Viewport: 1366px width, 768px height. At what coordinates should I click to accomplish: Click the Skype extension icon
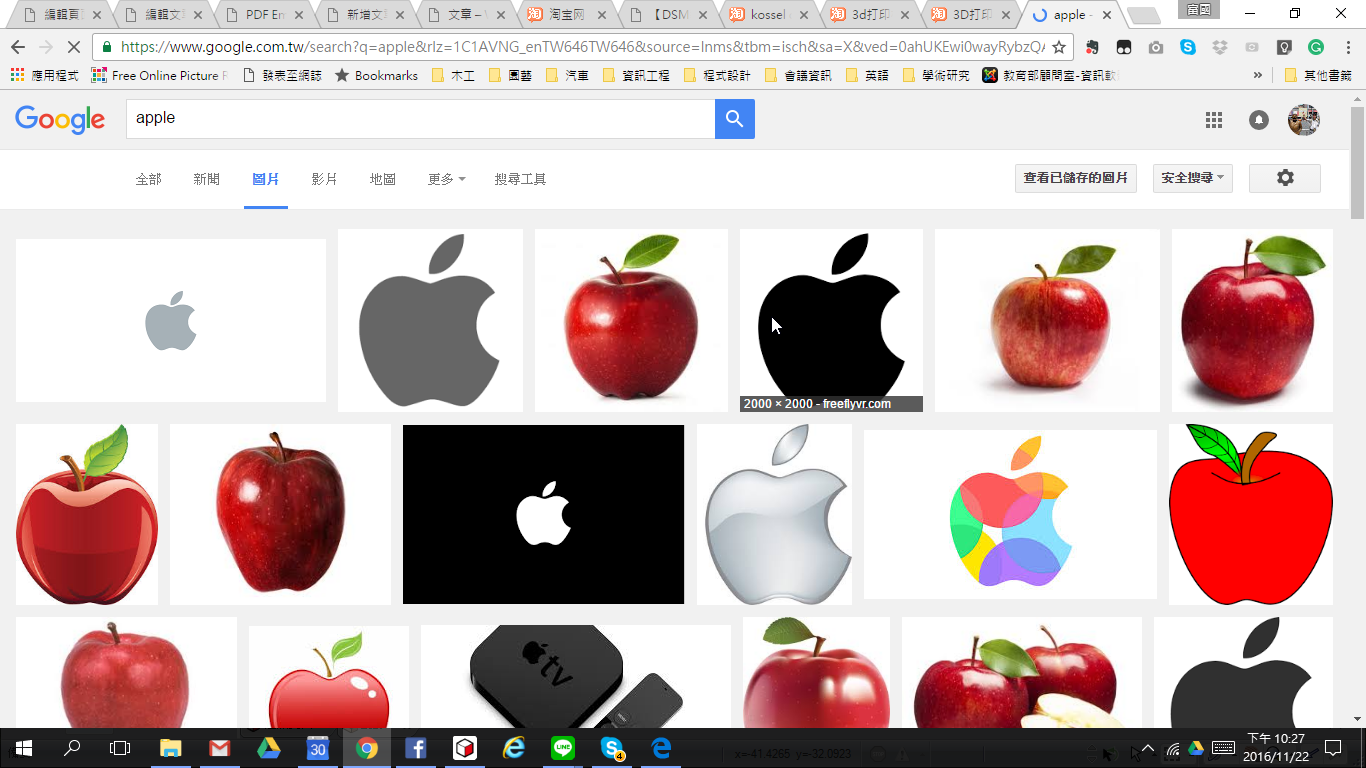(x=1188, y=47)
